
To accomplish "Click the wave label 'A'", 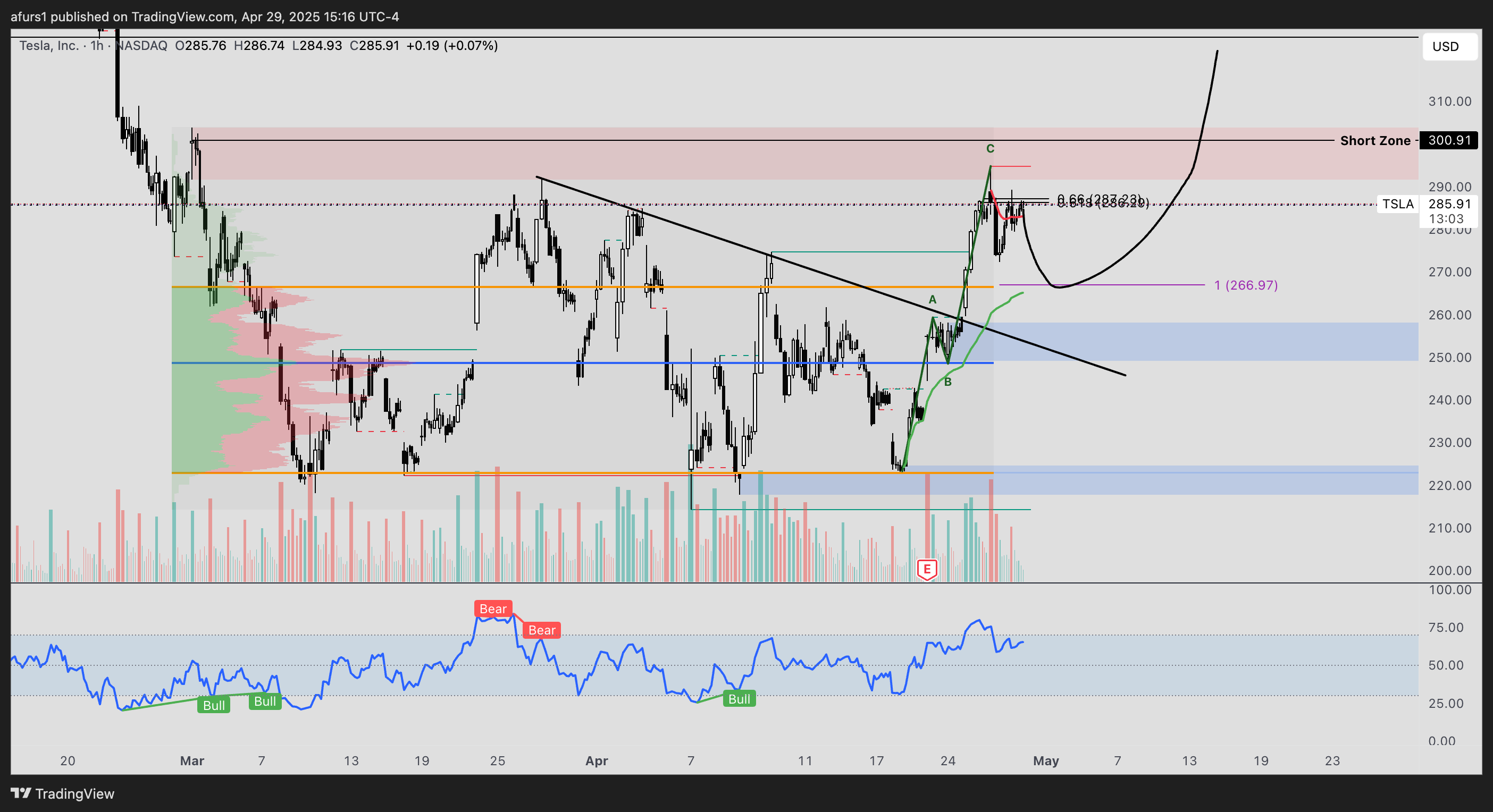I will tap(933, 299).
